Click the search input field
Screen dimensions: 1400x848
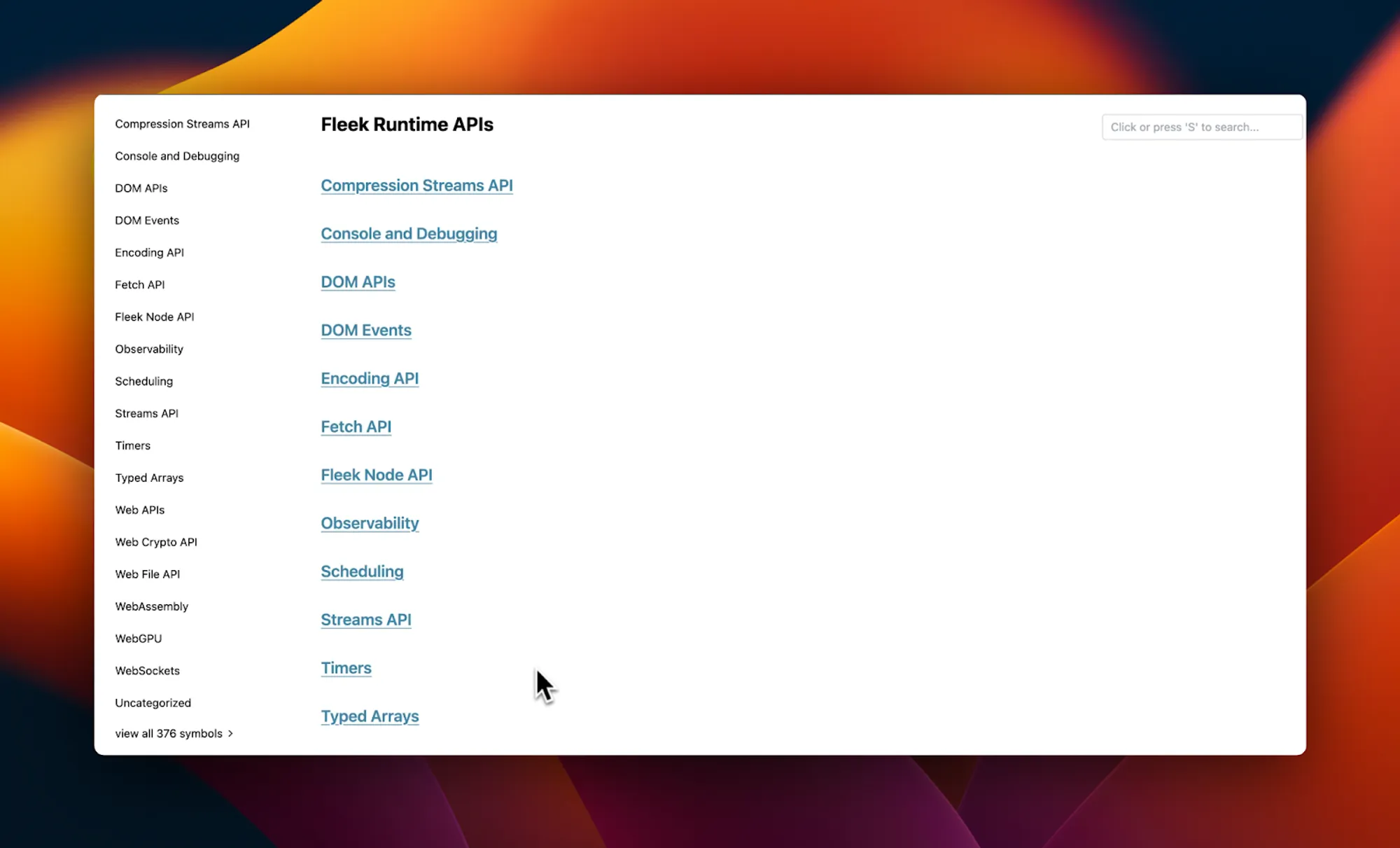coord(1201,127)
